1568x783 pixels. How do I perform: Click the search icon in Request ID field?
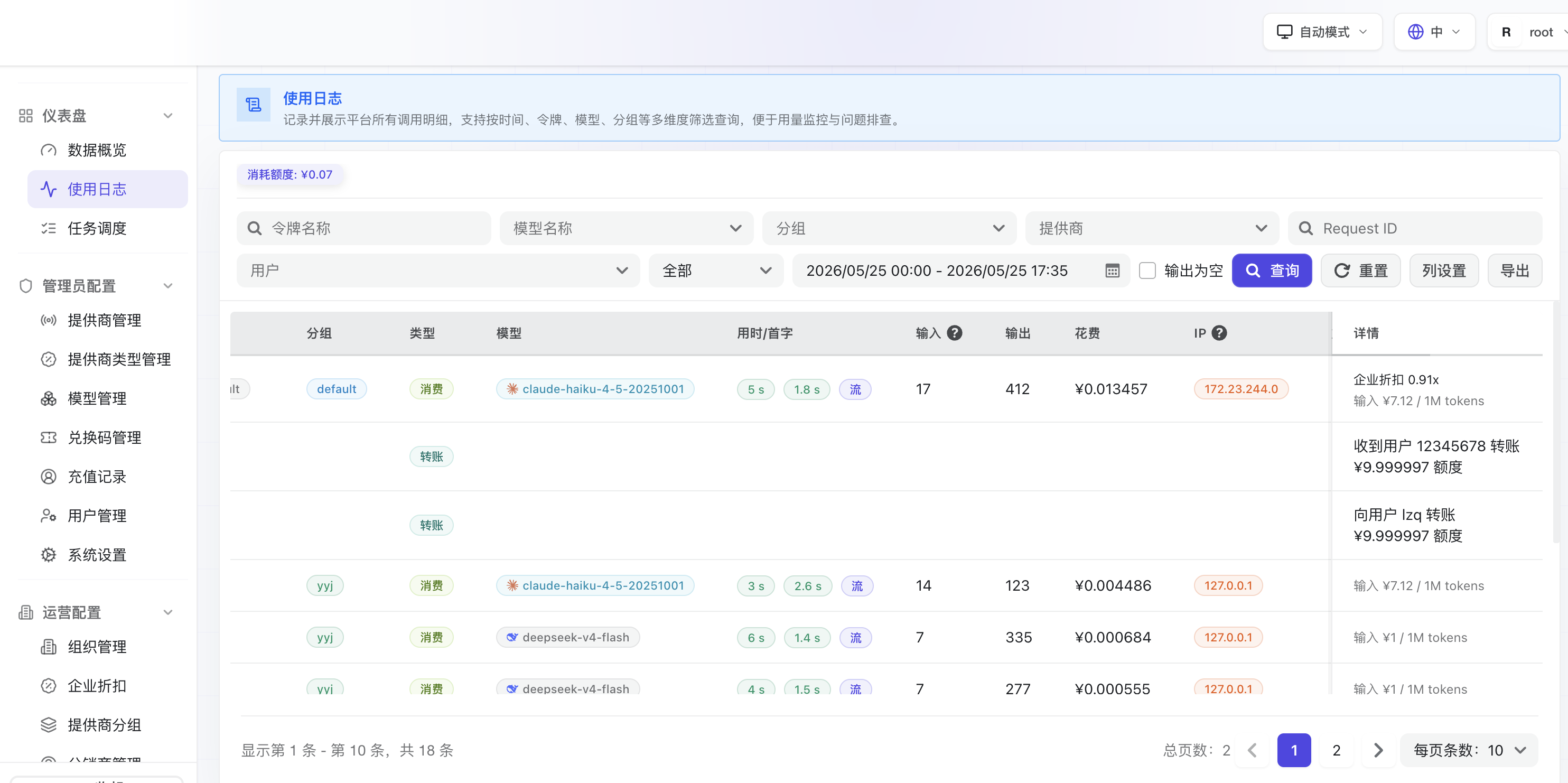point(1305,228)
